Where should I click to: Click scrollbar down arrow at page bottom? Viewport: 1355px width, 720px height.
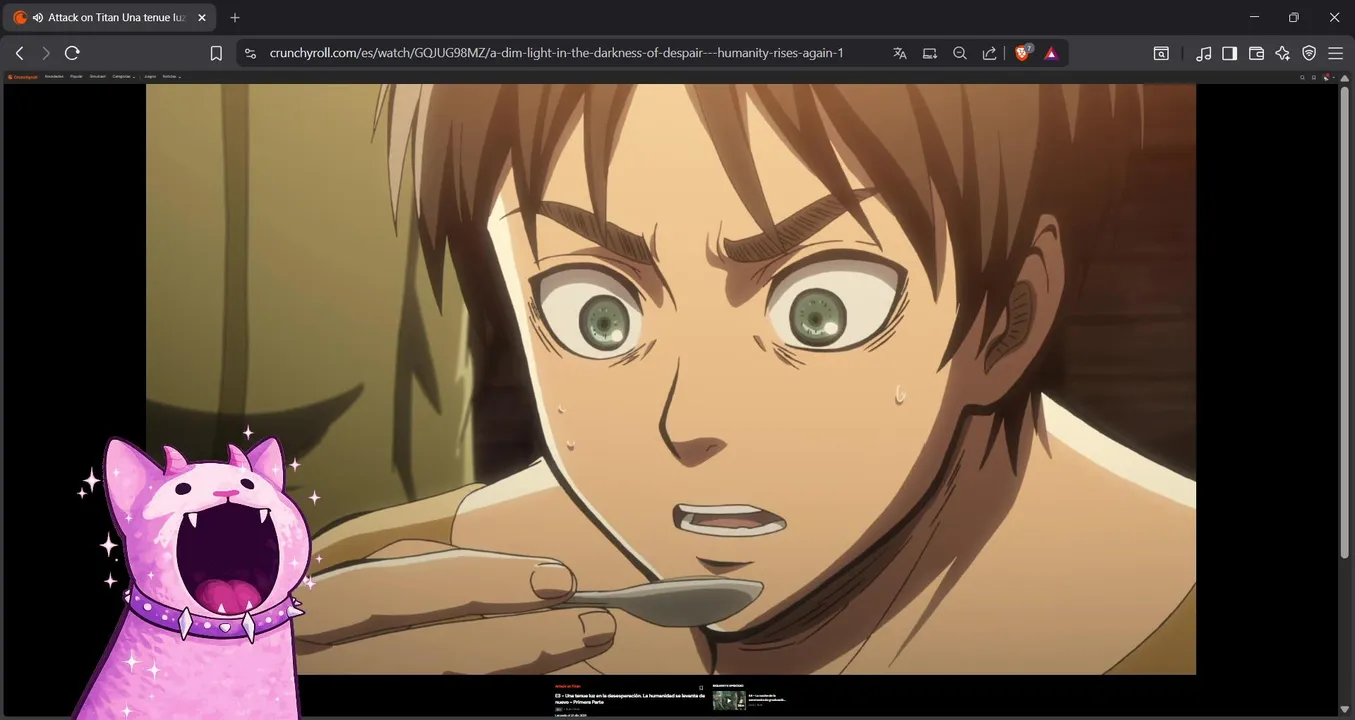1345,709
